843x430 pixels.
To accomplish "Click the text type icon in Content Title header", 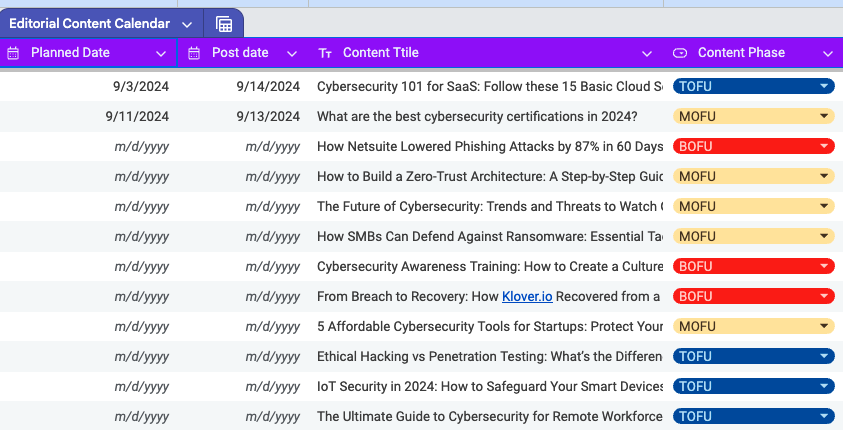I will (325, 53).
